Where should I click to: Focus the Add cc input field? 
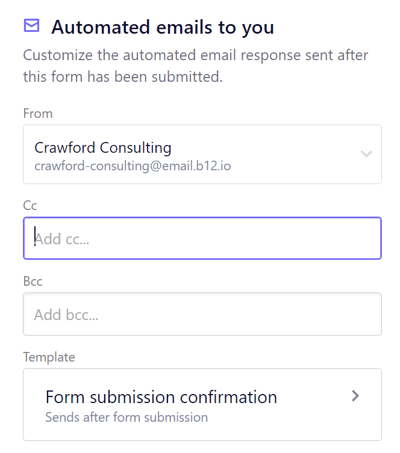202,238
